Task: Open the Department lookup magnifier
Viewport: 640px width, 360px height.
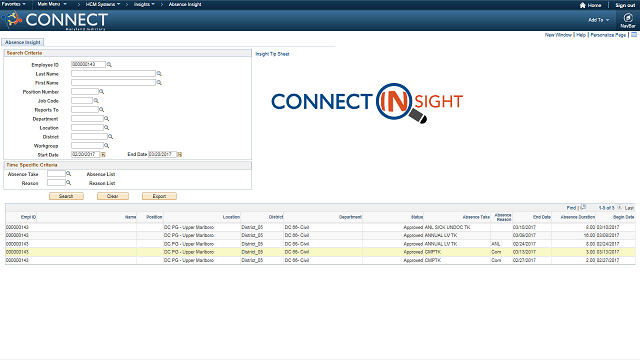Action: 107,119
